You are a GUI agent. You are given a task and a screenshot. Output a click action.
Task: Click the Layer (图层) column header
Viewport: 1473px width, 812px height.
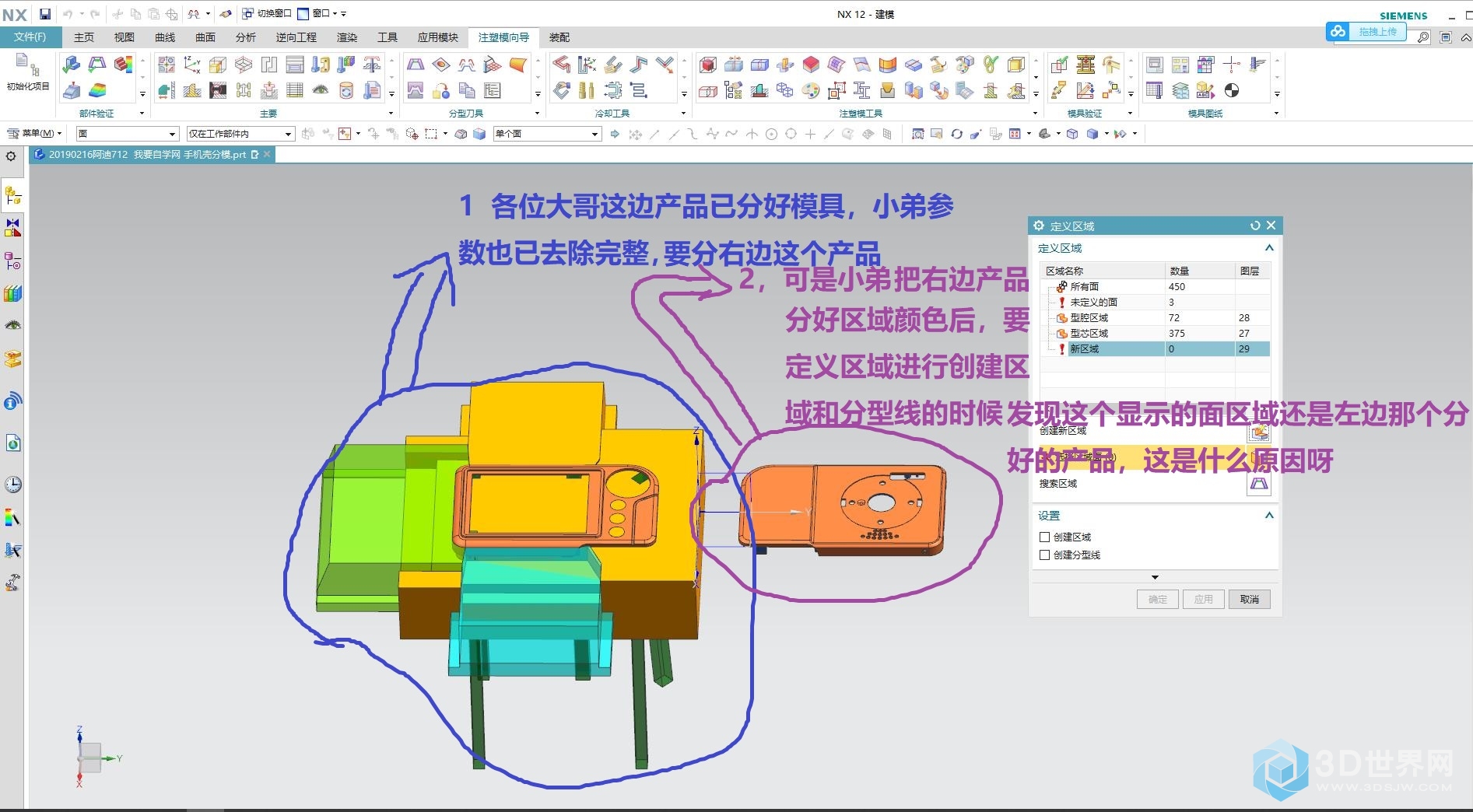click(1252, 271)
